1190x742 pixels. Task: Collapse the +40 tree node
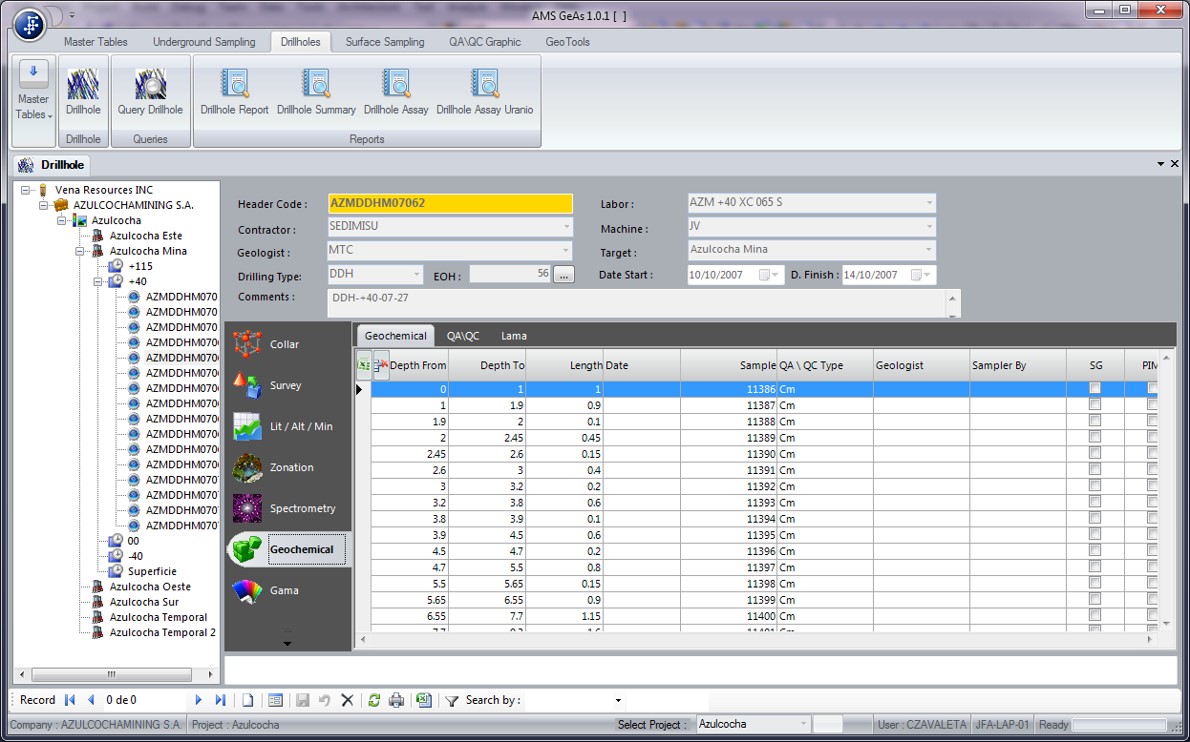[100, 282]
